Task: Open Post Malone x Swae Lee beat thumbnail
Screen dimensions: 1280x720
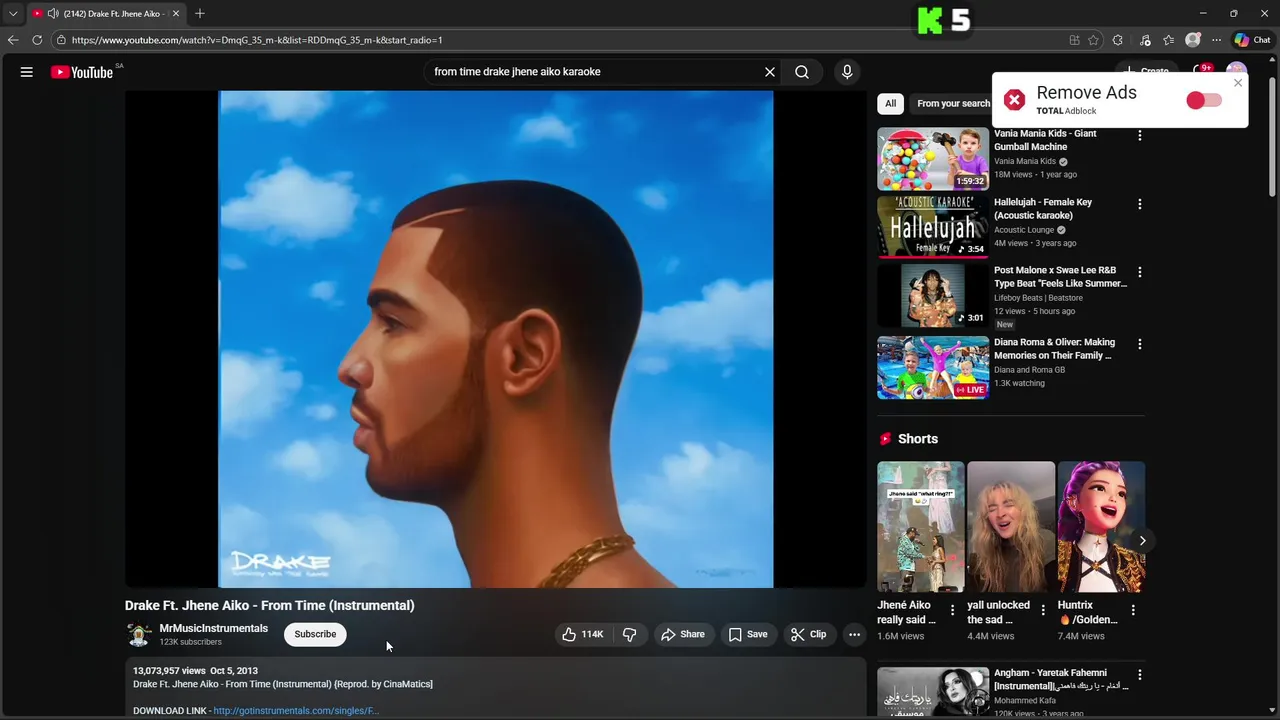Action: (933, 296)
